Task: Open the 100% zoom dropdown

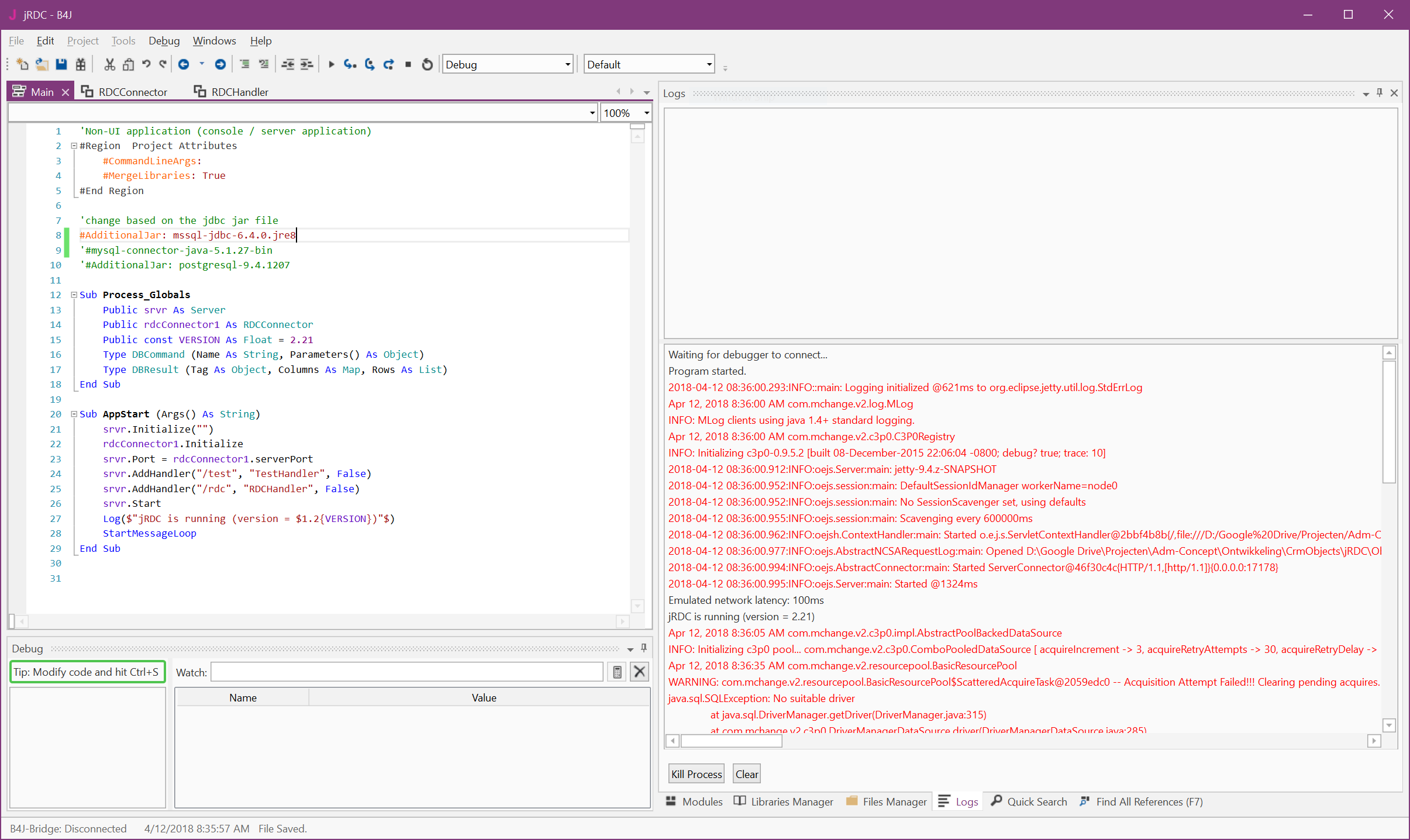Action: pos(646,113)
